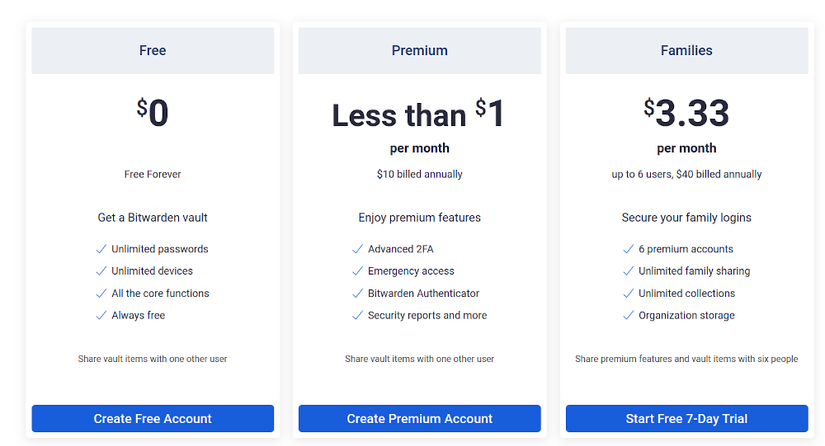Select the Families plan header
Viewport: 825px width, 446px height.
point(686,50)
